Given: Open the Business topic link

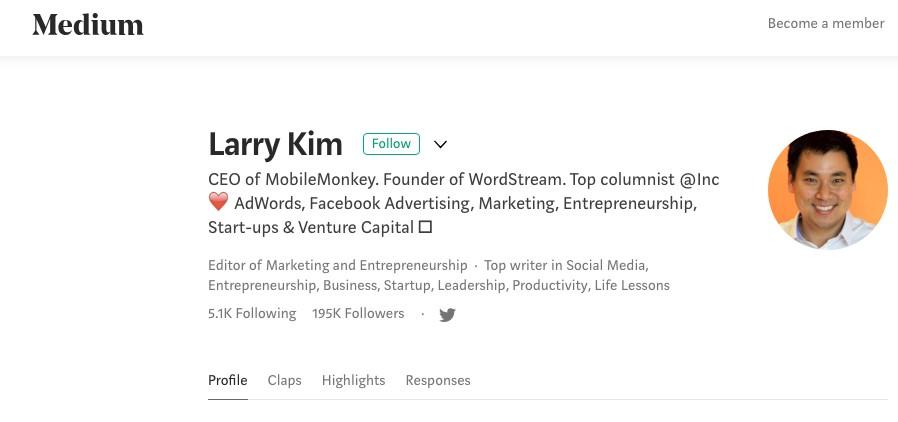Looking at the screenshot, I should (x=349, y=285).
